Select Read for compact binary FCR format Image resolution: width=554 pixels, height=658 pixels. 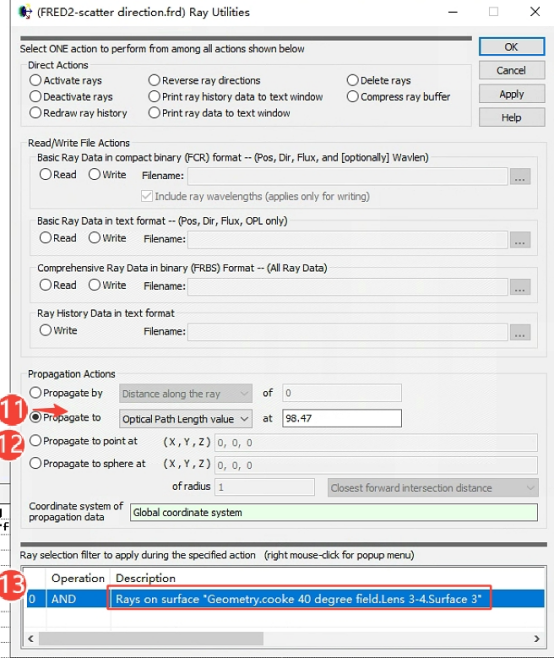pos(58,174)
